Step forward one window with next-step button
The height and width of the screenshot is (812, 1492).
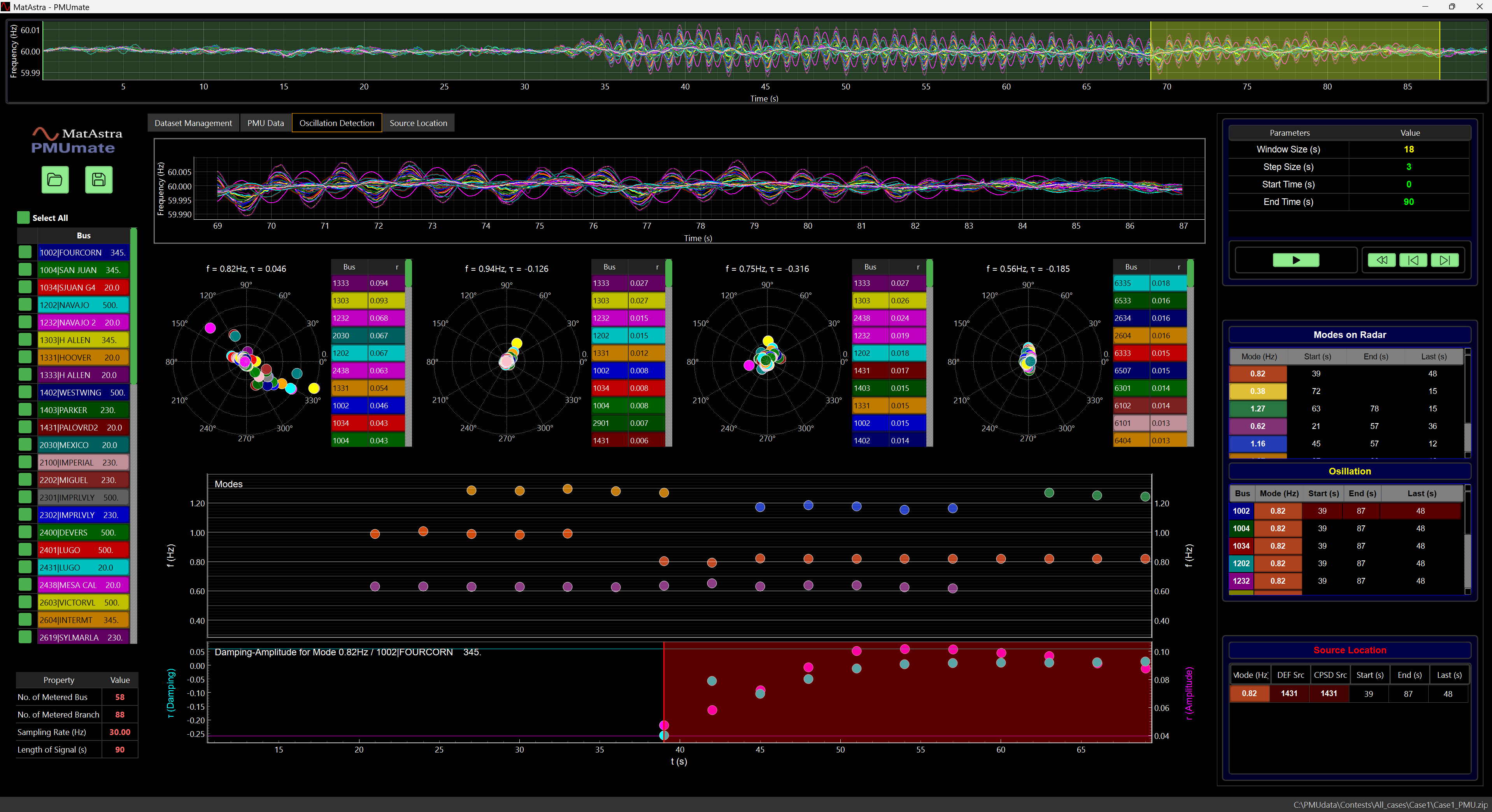[1445, 261]
